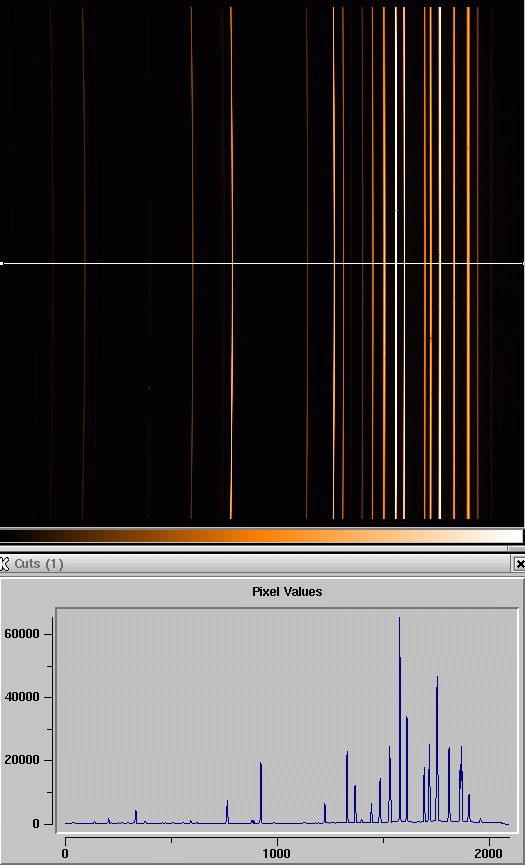Click the second-tallest peak, near 46000
Viewport: 525px width, 866px height.
(437, 678)
